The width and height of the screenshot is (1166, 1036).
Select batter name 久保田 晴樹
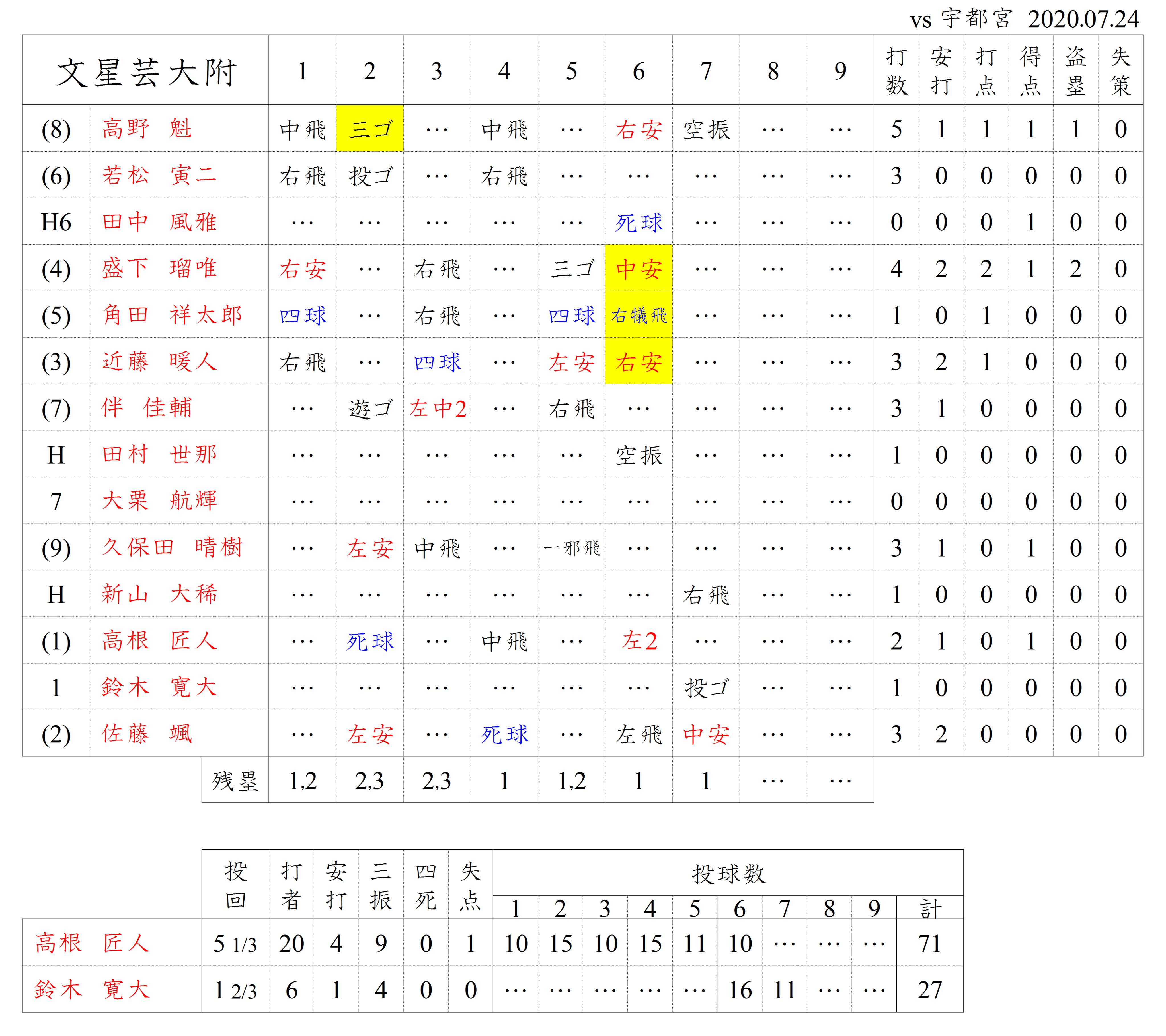172,547
